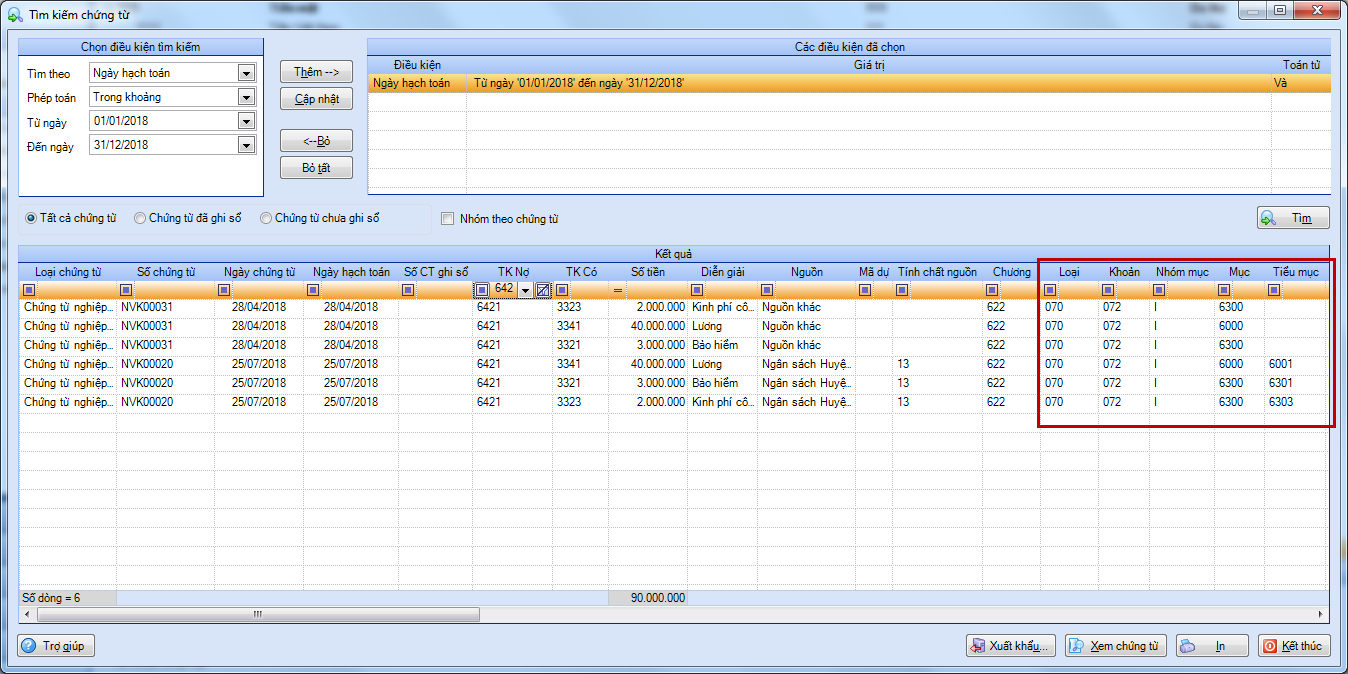Open the Đến ngày date picker
The width and height of the screenshot is (1348, 674).
tap(246, 145)
